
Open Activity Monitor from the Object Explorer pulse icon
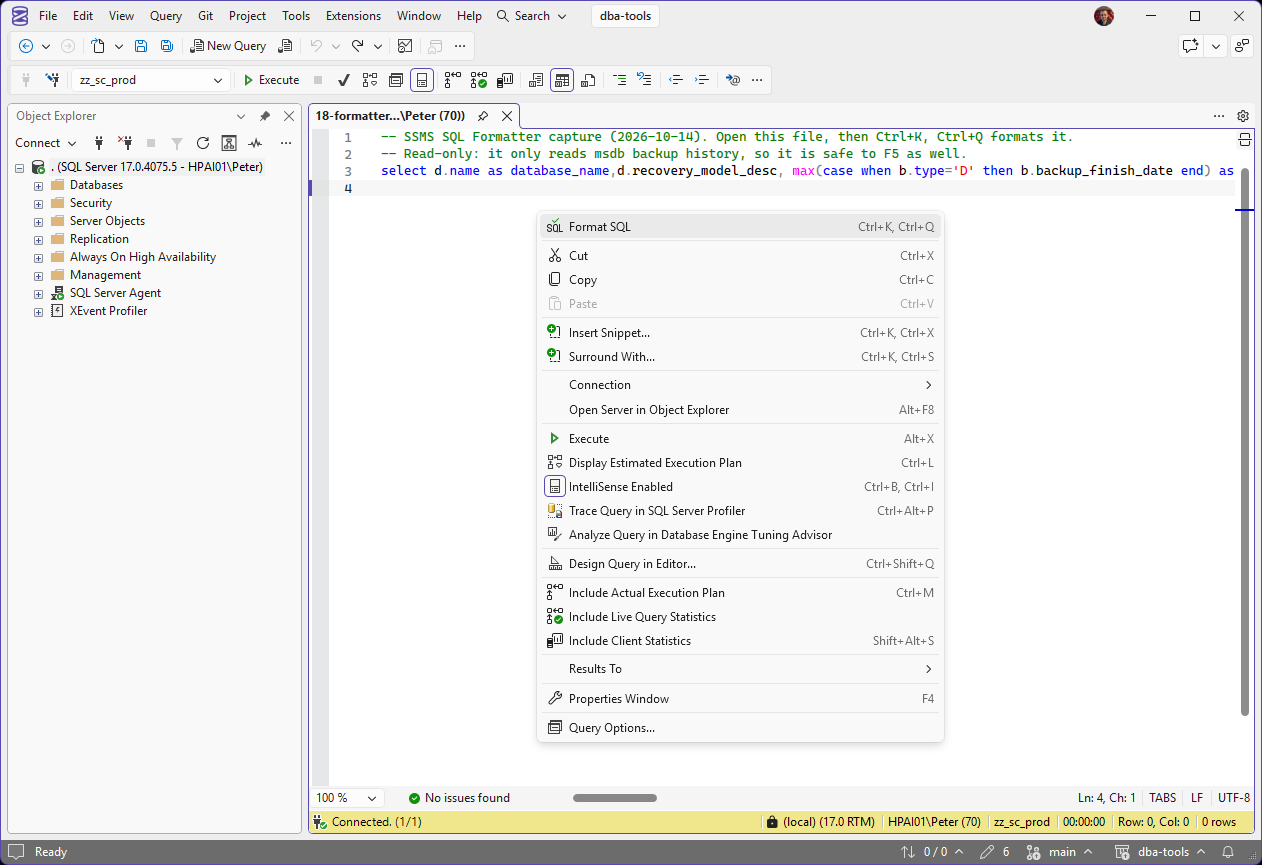pos(255,143)
